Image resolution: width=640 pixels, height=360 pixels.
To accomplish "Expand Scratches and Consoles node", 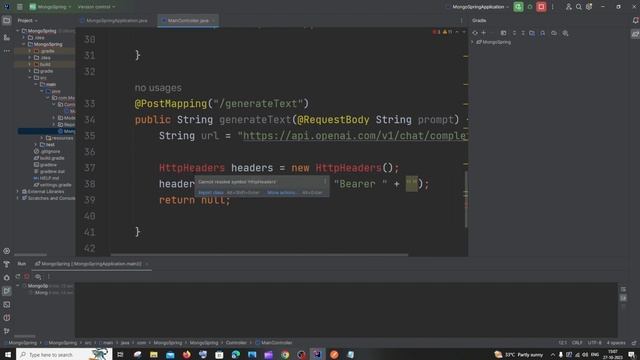I will coord(18,198).
